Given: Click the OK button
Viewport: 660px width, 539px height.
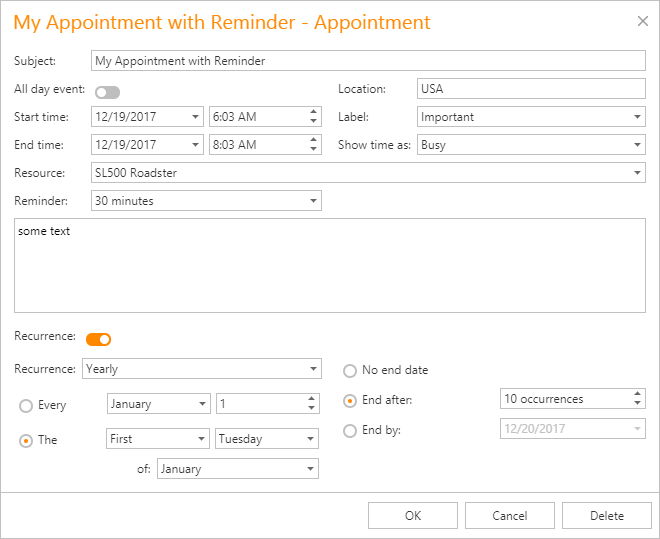Looking at the screenshot, I should coord(413,516).
